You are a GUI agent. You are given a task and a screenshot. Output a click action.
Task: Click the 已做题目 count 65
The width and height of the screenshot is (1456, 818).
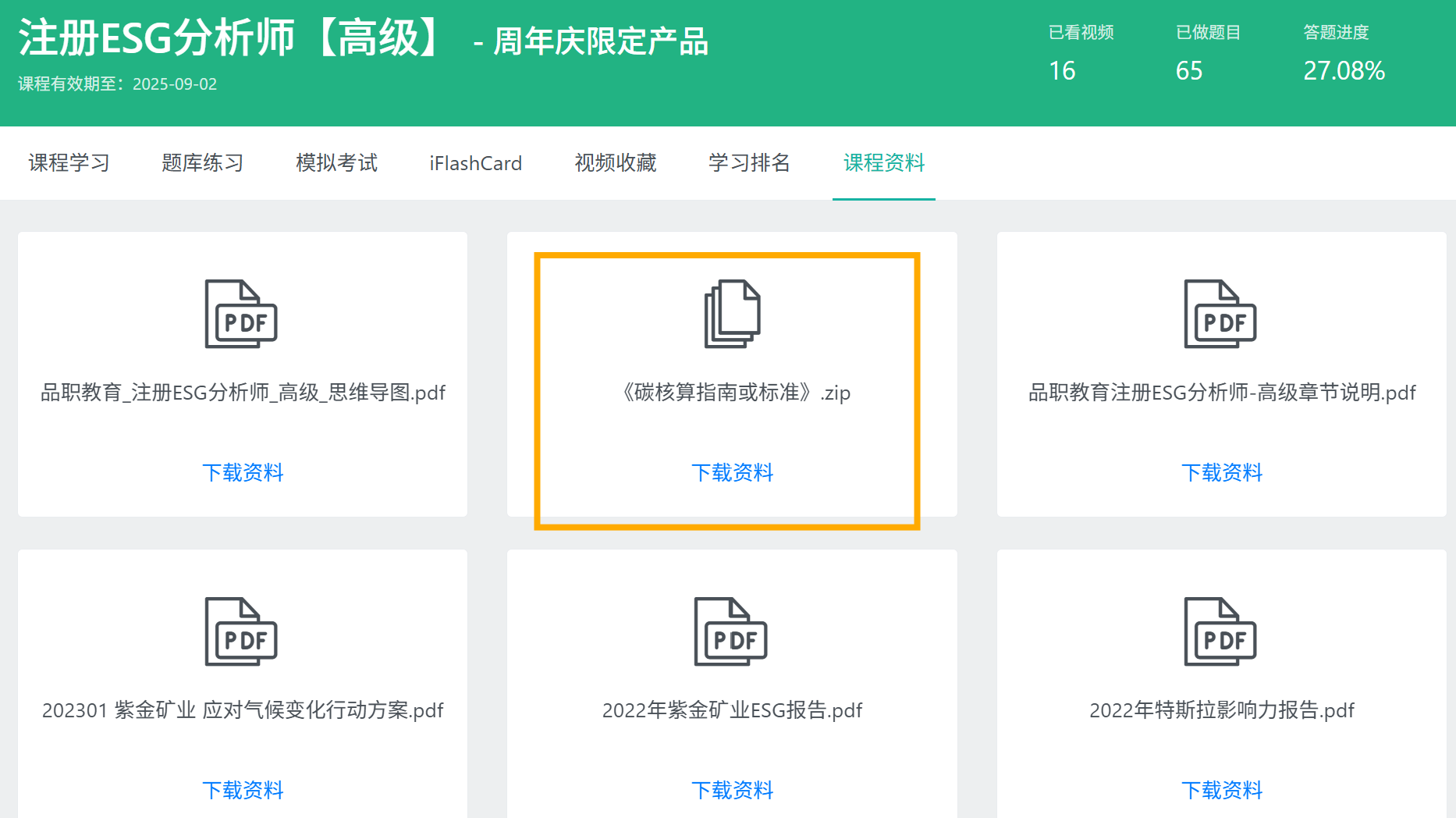point(1189,70)
